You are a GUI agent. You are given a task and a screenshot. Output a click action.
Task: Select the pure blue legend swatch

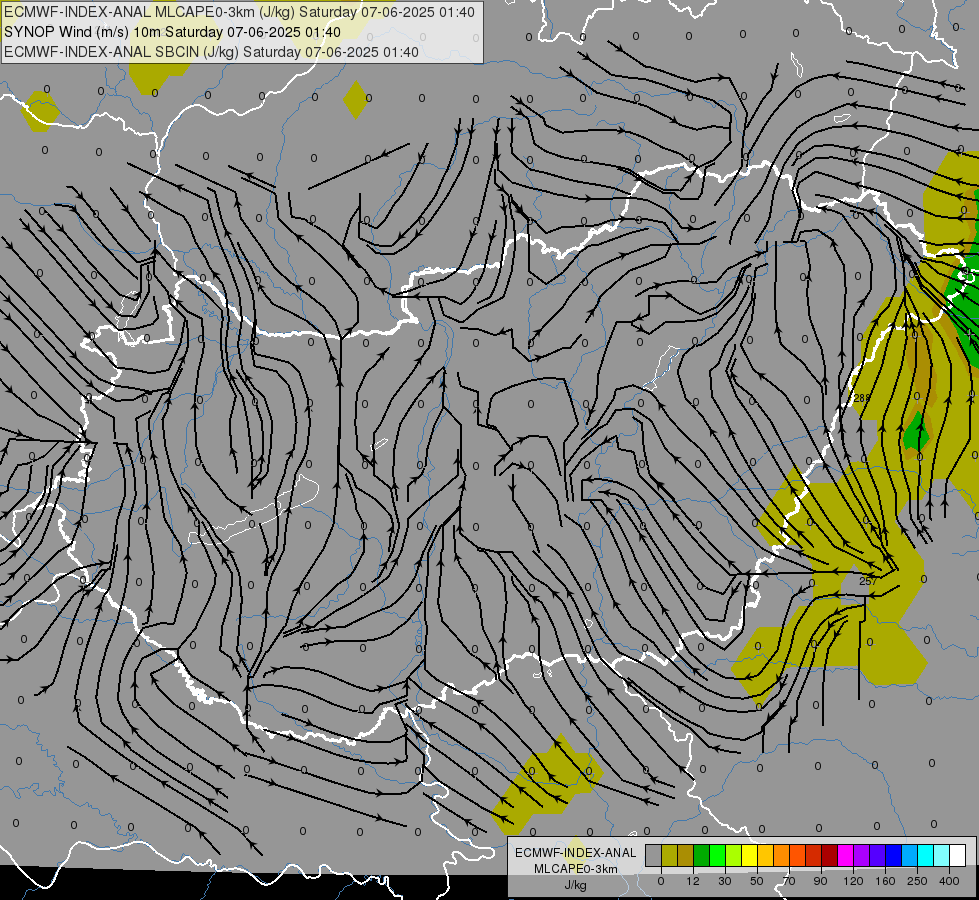point(893,855)
